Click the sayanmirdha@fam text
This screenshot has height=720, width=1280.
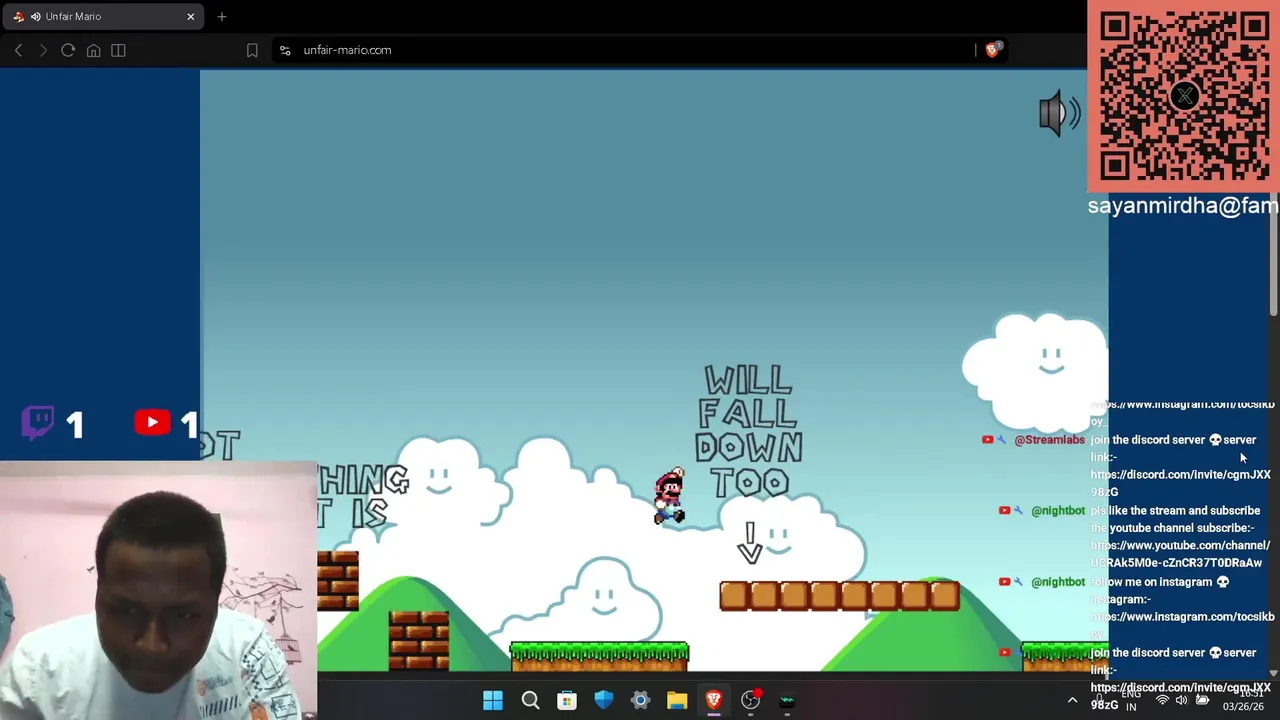(1183, 205)
